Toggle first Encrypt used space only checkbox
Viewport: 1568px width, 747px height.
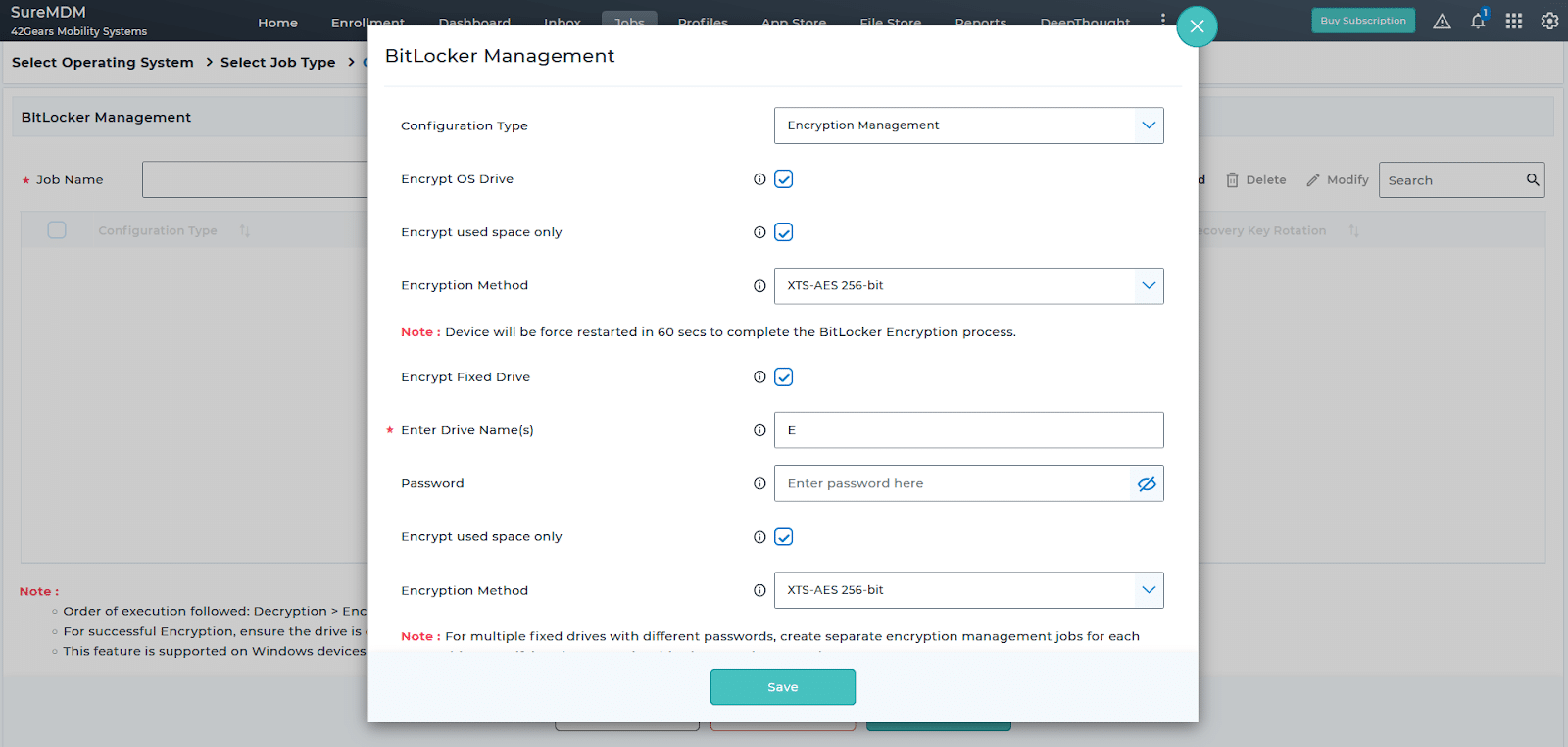click(784, 232)
